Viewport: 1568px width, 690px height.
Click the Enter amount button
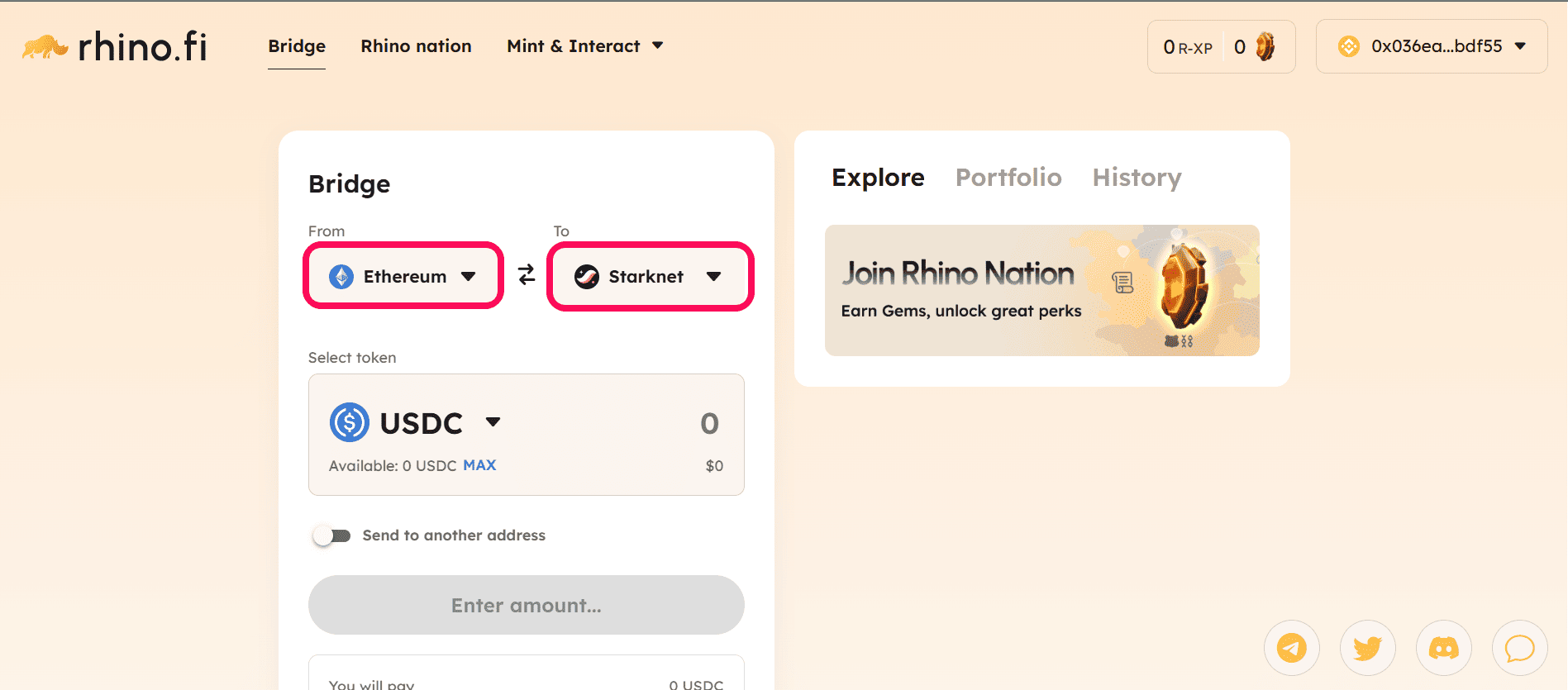point(527,605)
